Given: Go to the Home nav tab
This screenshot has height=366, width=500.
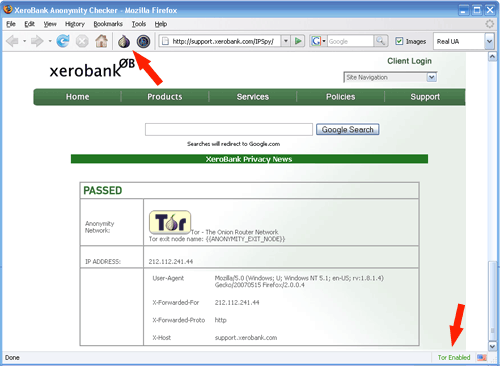Looking at the screenshot, I should click(x=77, y=97).
